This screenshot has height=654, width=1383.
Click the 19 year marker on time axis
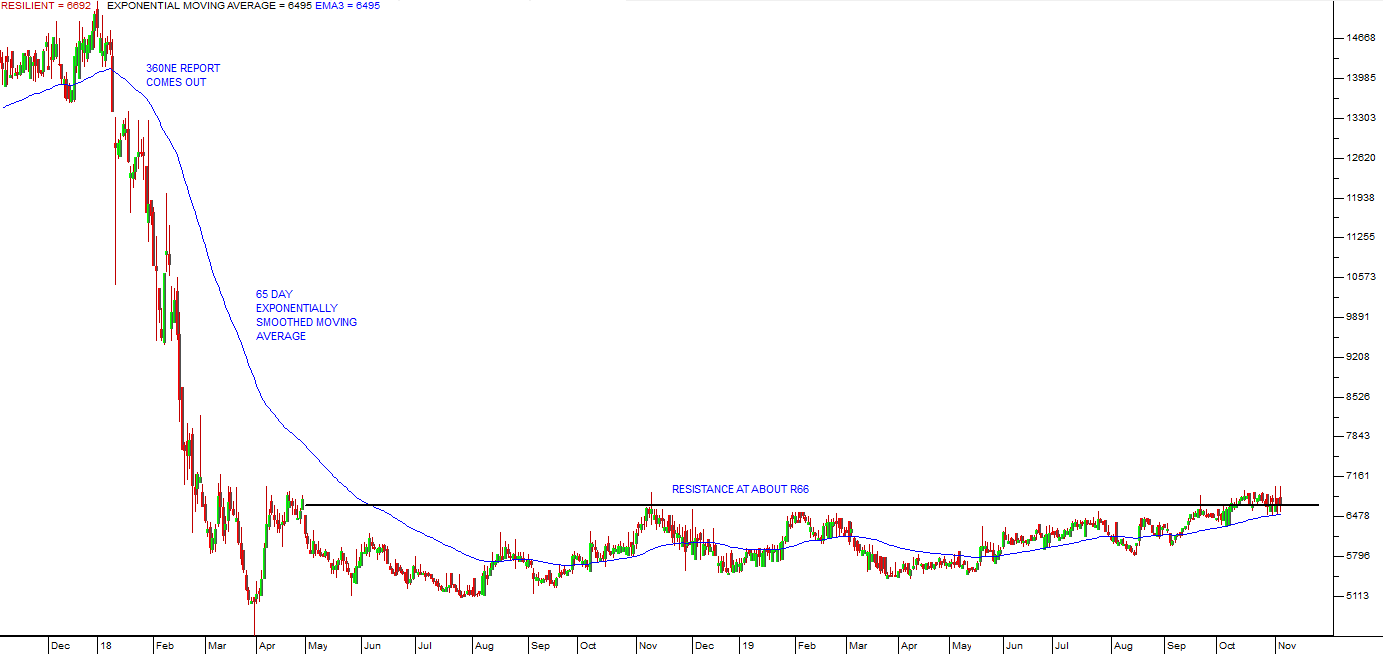(749, 646)
